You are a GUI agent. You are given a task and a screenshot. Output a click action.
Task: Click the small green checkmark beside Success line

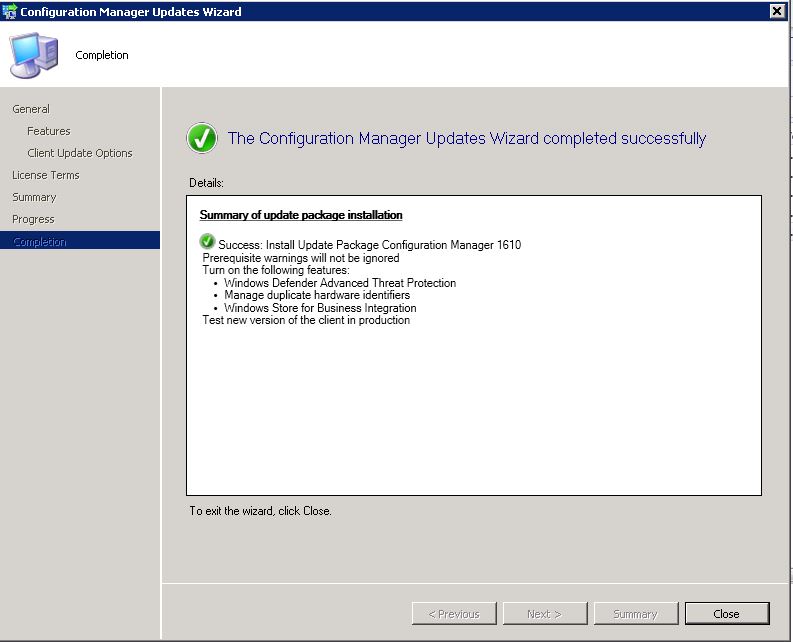[207, 241]
